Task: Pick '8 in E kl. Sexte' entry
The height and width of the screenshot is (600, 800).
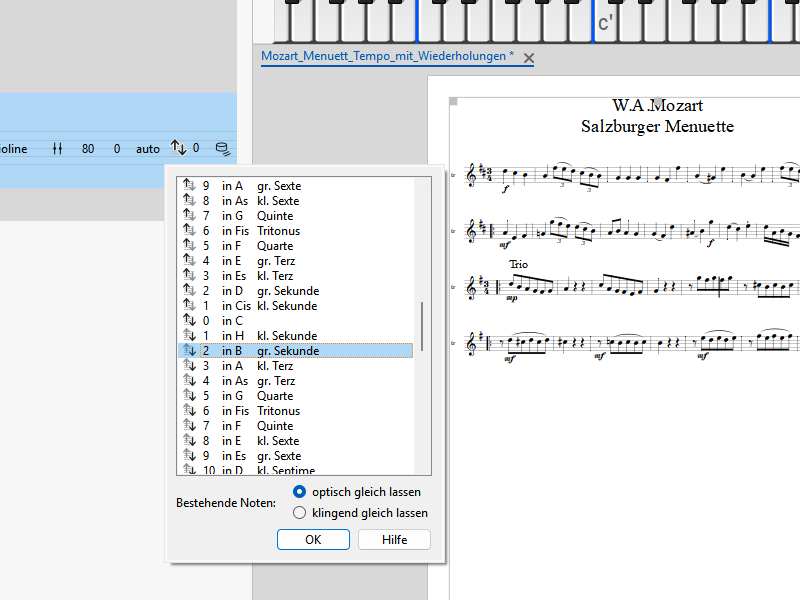Action: 296,441
